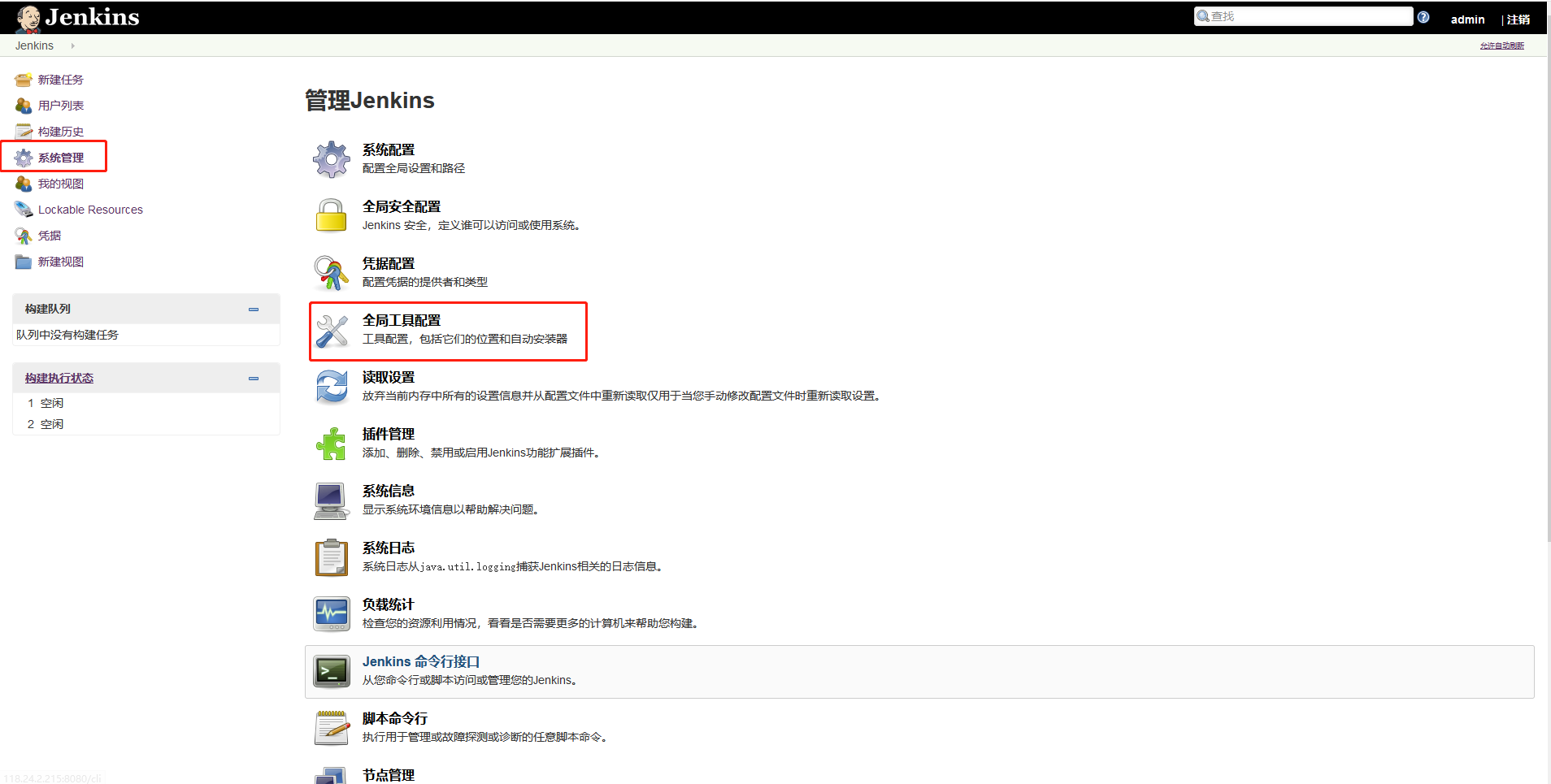Open 系统管理 in the sidebar

(x=60, y=158)
